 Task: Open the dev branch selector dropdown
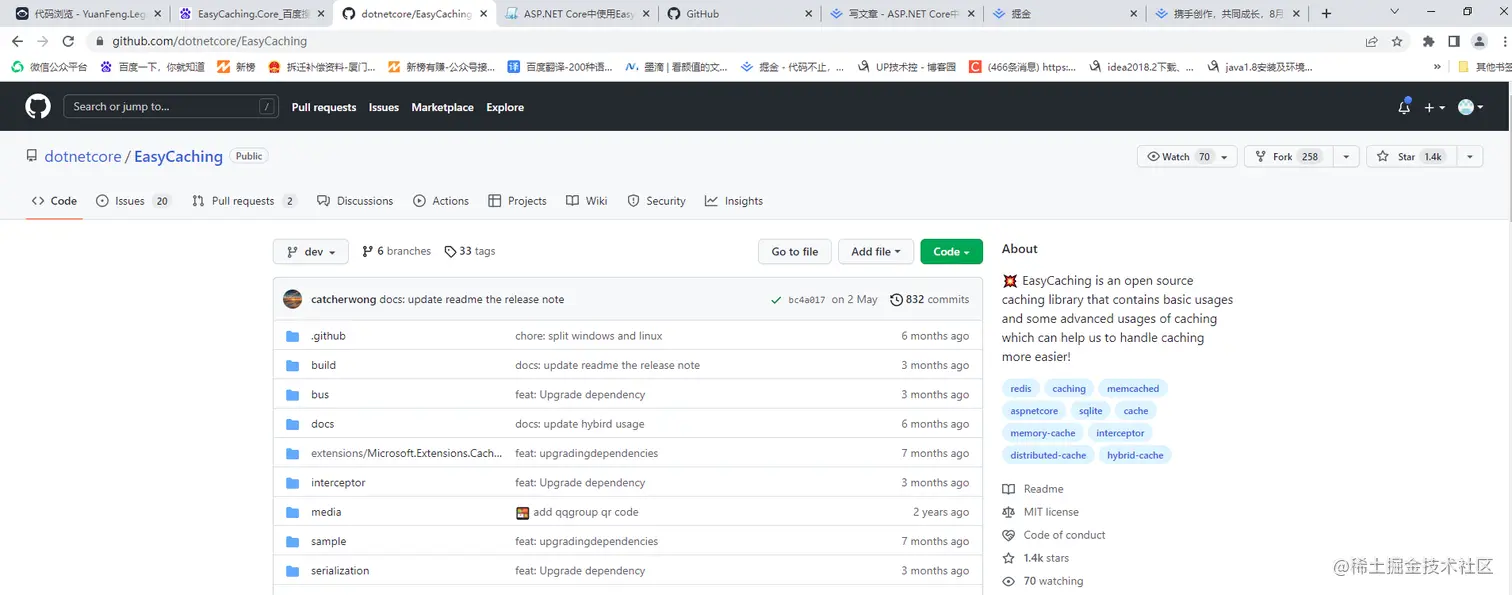(311, 252)
